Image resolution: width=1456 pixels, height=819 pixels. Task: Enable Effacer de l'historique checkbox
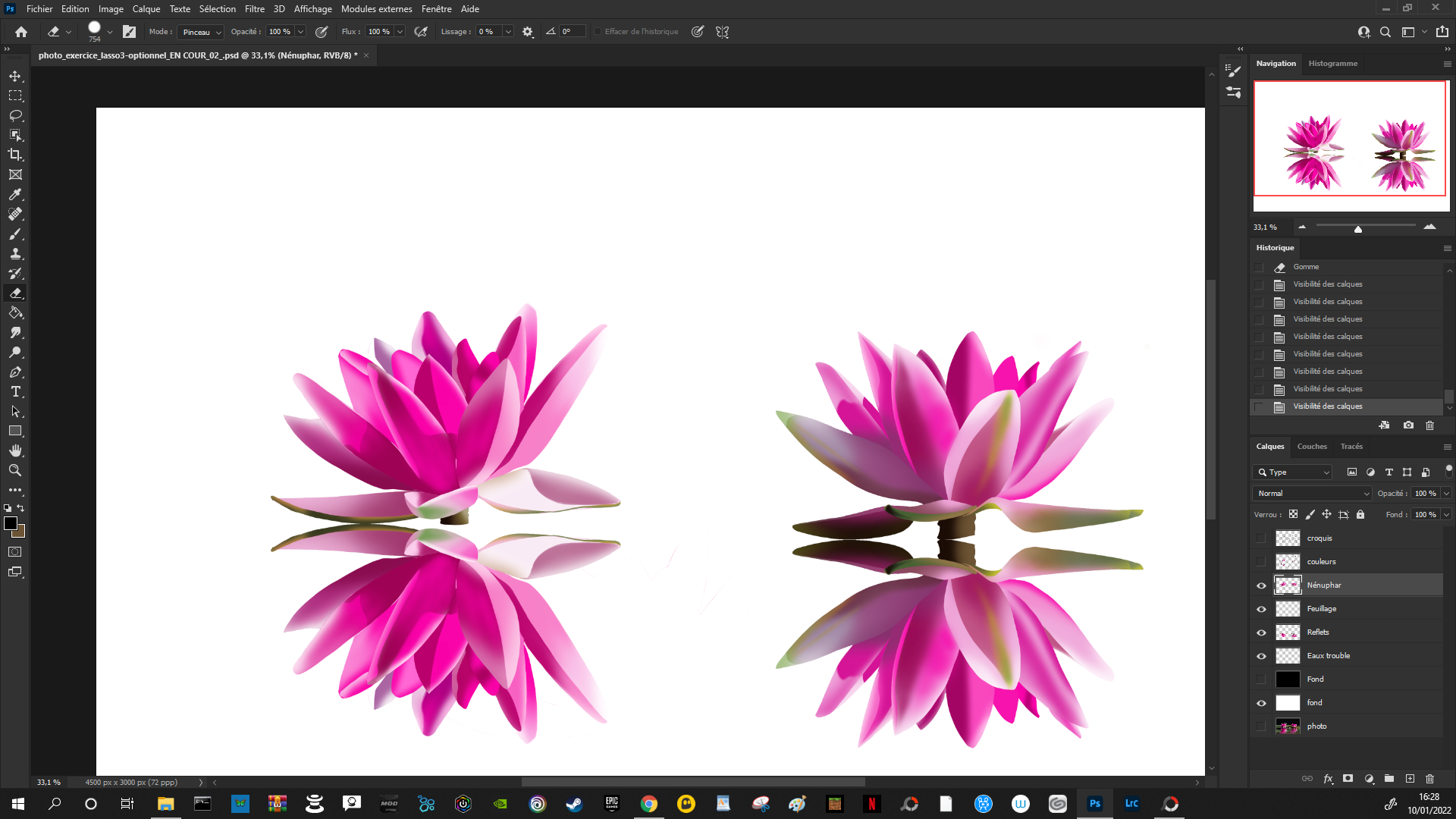click(x=598, y=32)
